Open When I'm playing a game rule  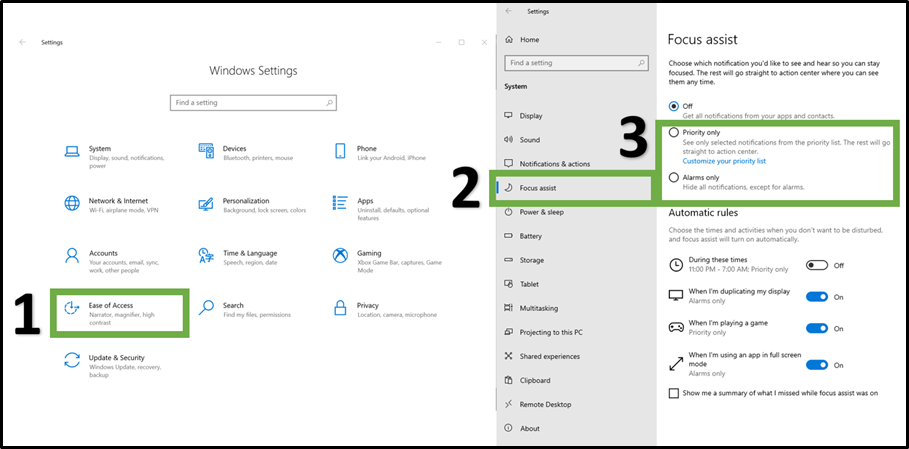click(x=728, y=328)
